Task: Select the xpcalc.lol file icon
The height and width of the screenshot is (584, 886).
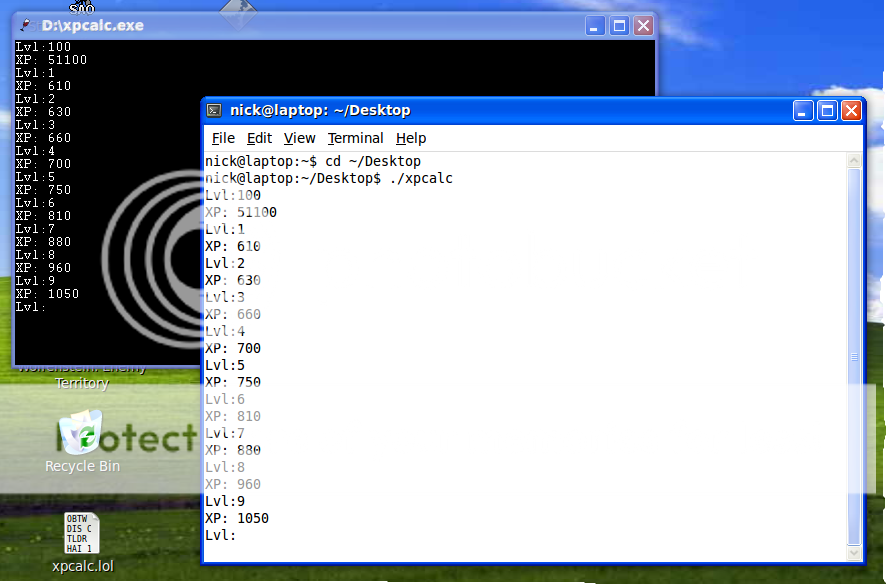Action: point(82,533)
